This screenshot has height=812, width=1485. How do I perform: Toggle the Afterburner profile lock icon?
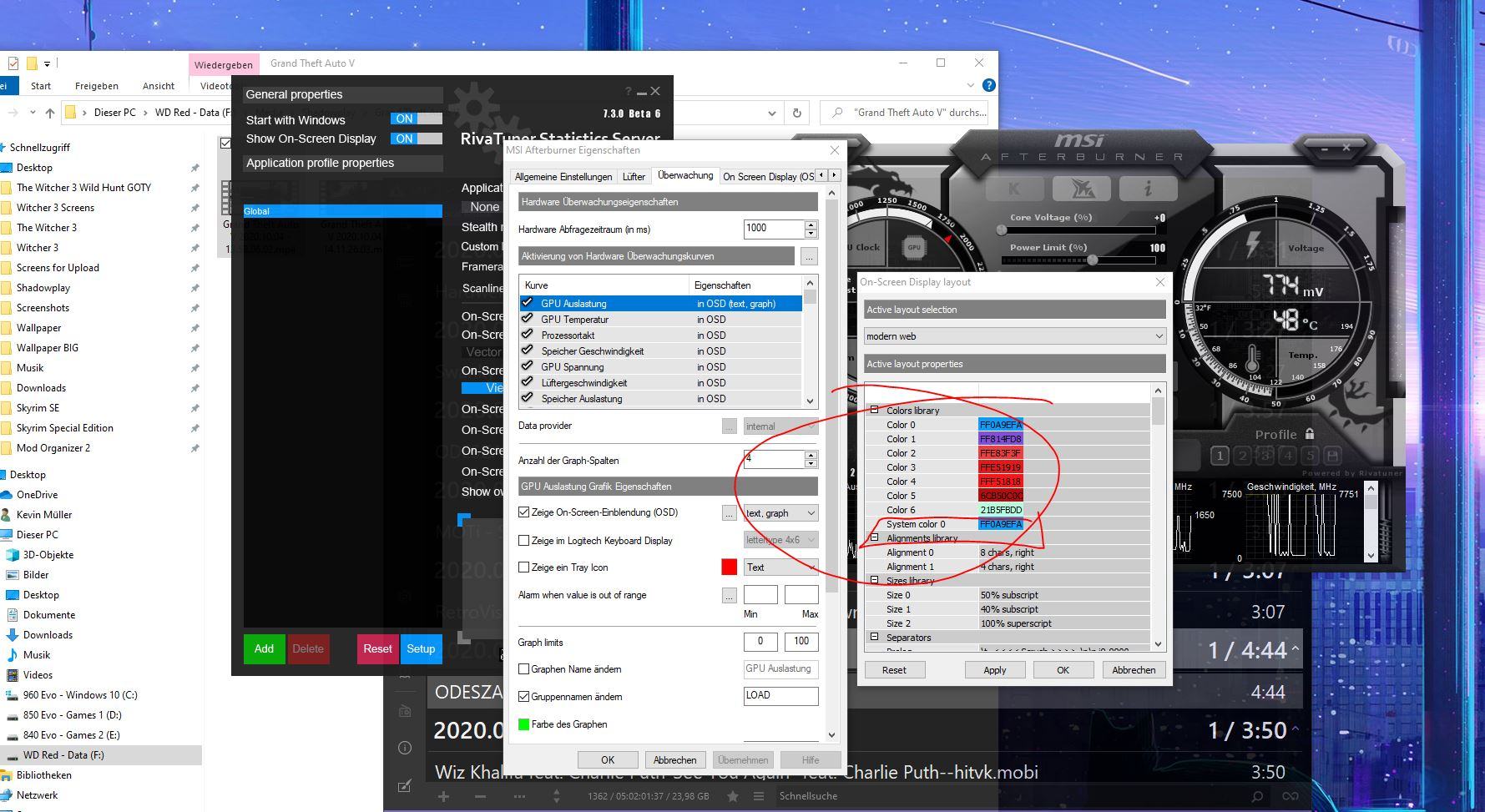pos(1310,434)
